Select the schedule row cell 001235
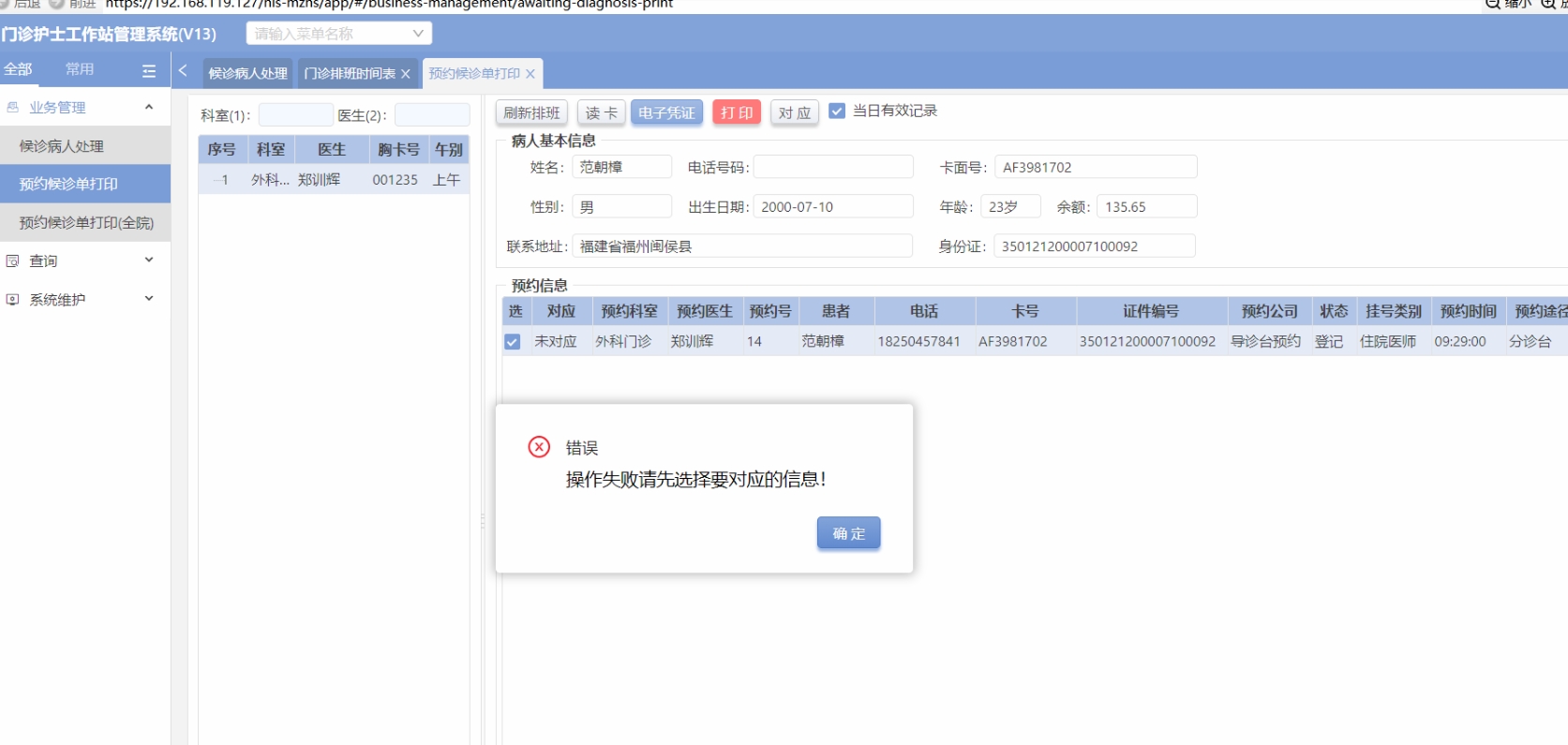The width and height of the screenshot is (1568, 745). click(x=396, y=180)
